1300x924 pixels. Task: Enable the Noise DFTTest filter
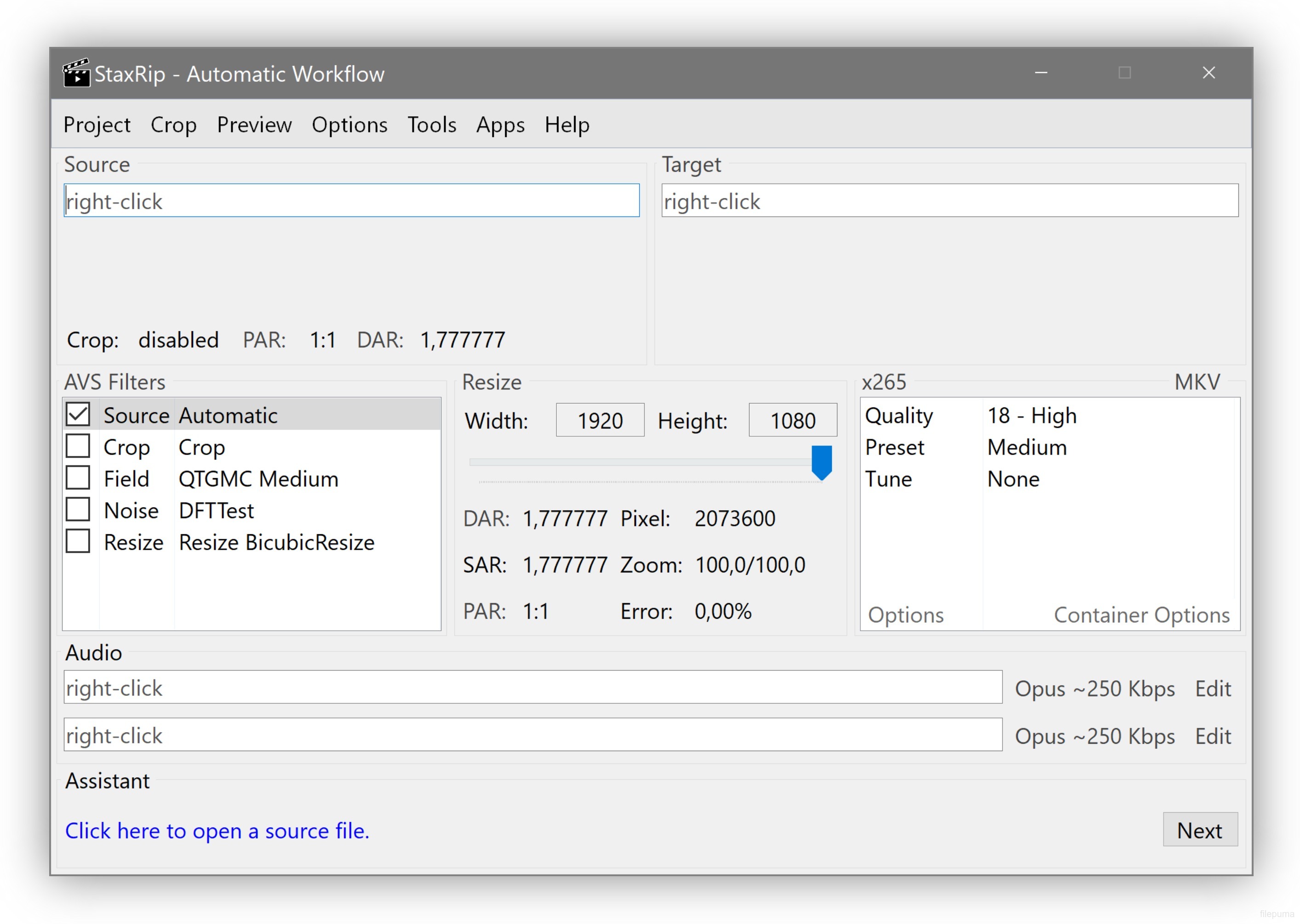79,509
